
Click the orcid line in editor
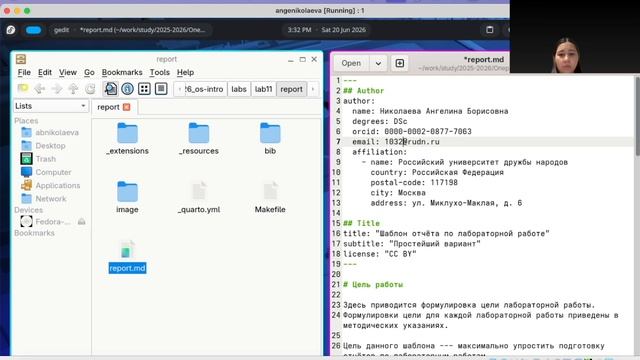coord(412,131)
